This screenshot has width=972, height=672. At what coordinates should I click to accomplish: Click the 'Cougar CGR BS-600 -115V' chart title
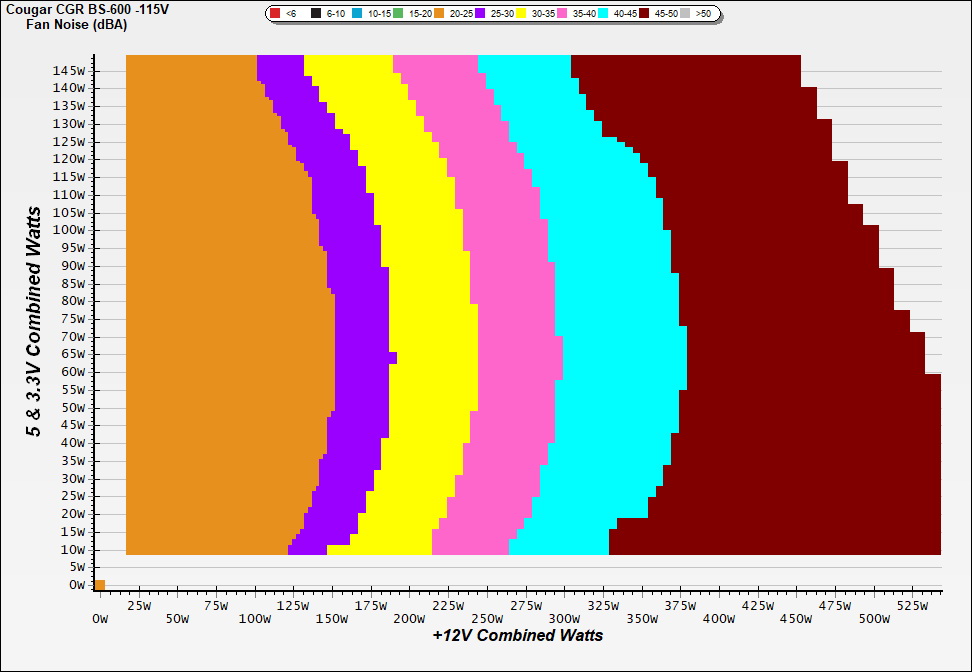click(x=72, y=9)
